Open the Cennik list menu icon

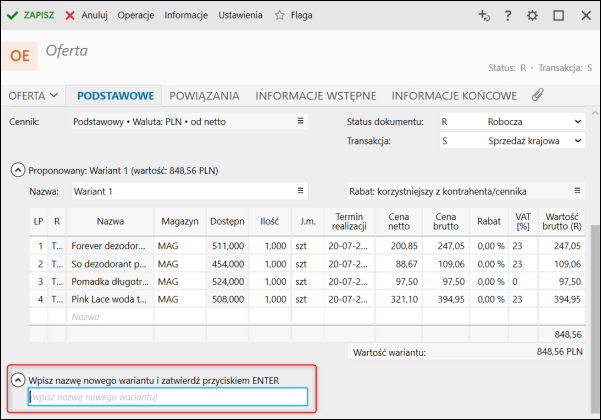(x=300, y=121)
